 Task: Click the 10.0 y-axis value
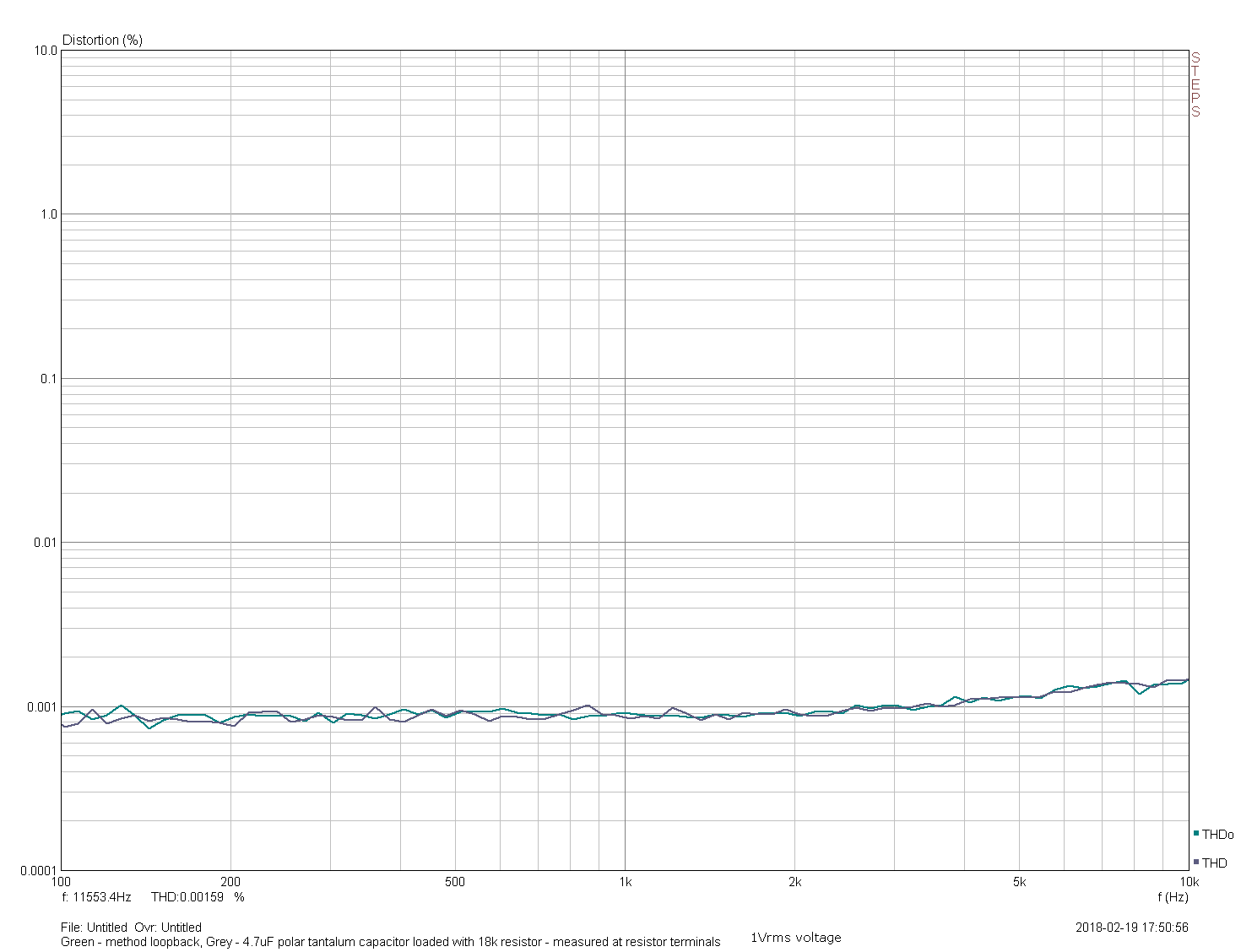pos(46,51)
